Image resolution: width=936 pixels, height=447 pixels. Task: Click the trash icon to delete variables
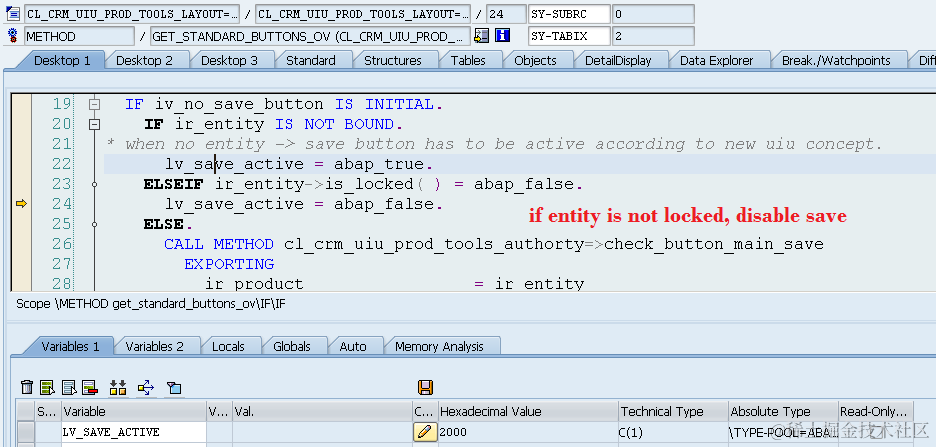[26, 387]
